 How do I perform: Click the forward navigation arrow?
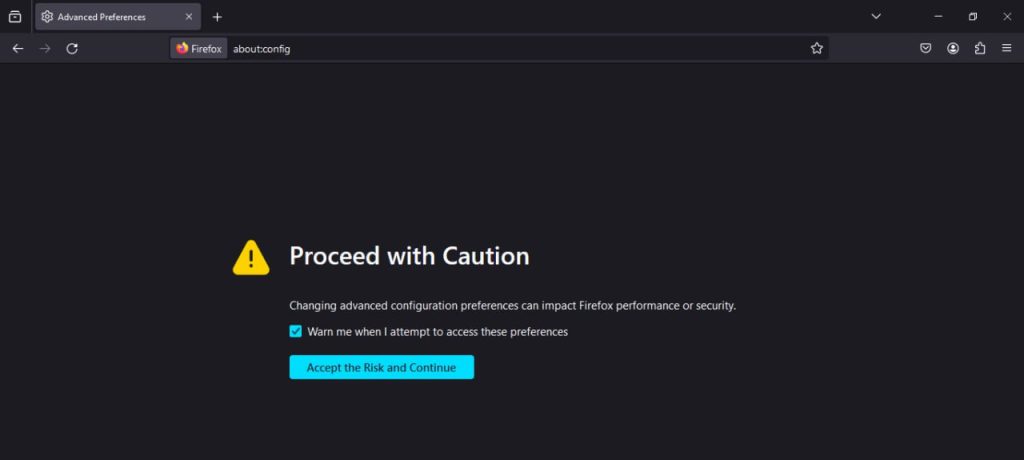45,48
